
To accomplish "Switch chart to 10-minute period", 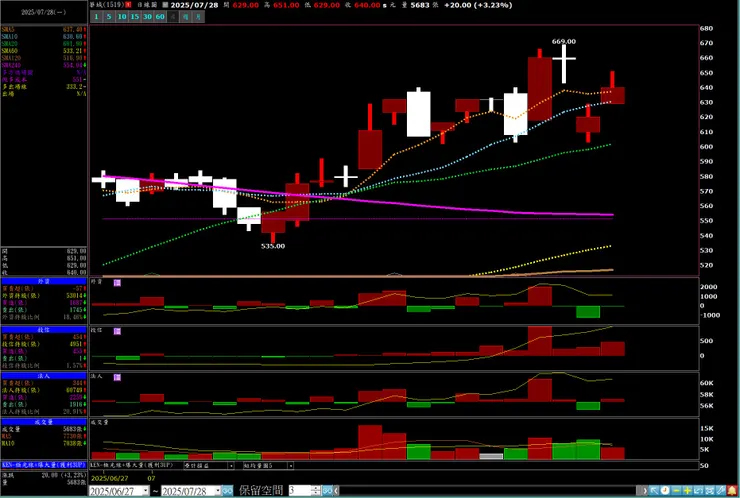I will click(x=122, y=17).
